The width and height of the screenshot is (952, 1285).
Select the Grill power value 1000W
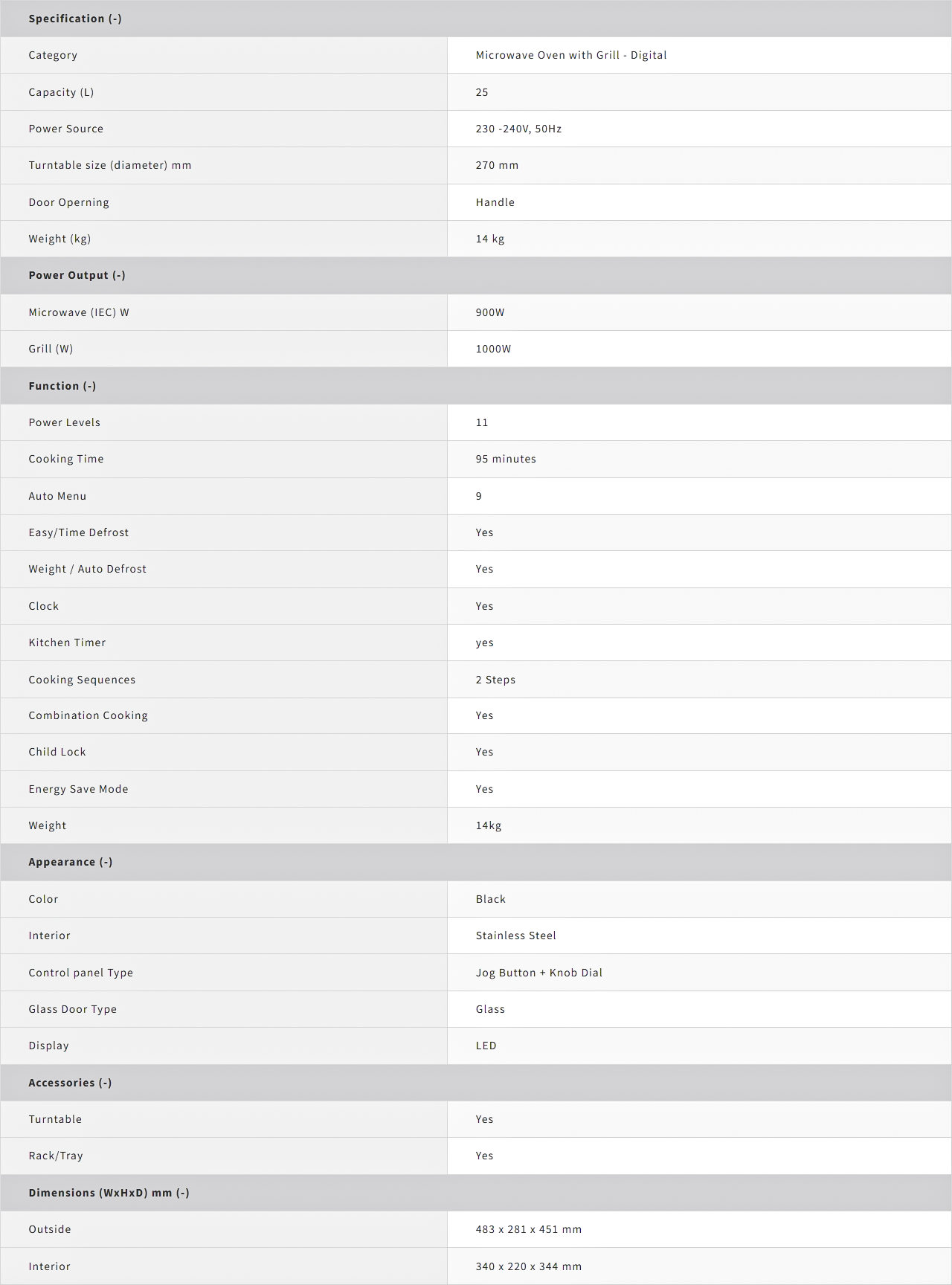pos(493,349)
